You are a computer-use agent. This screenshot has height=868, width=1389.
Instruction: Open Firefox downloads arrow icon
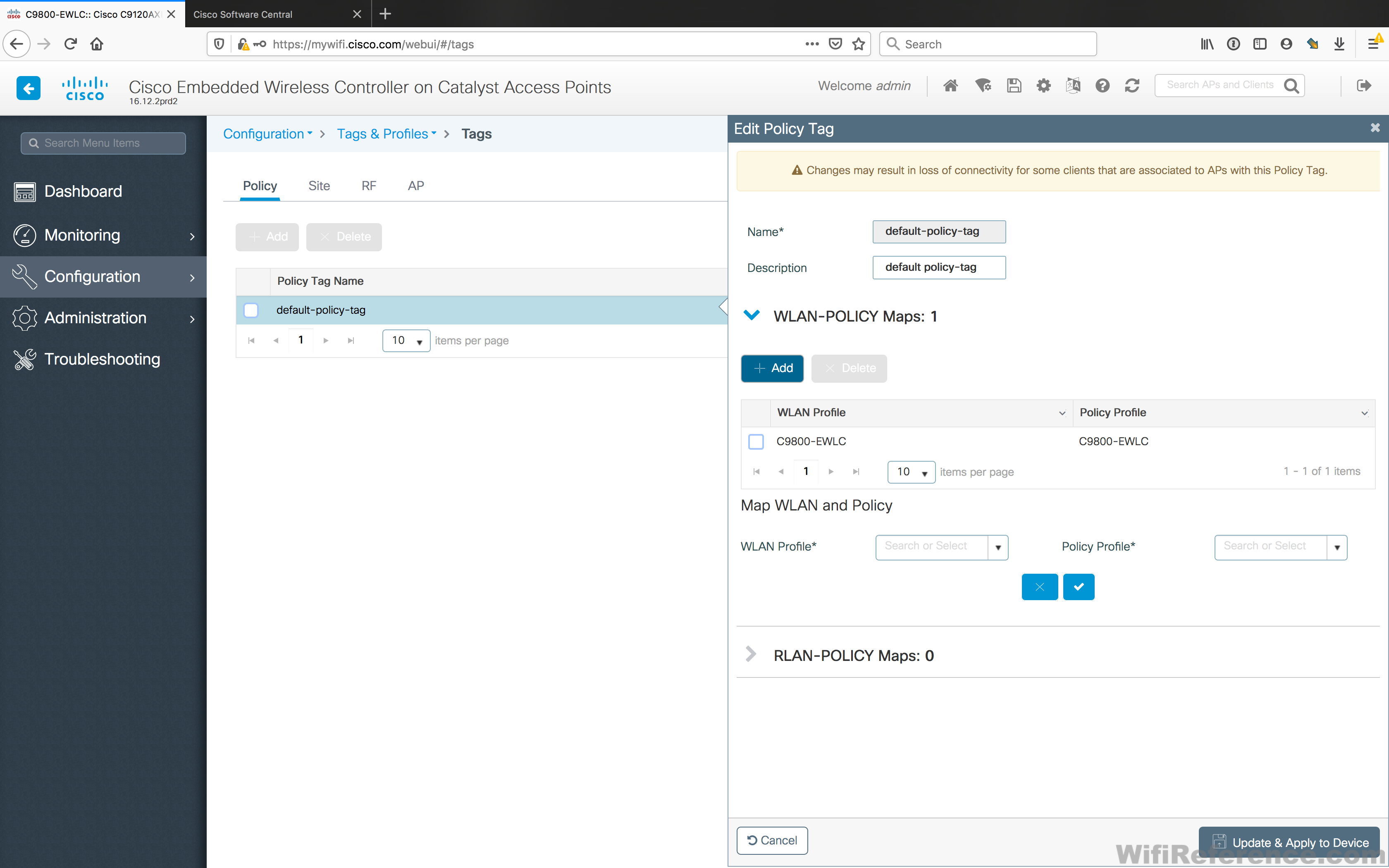coord(1339,44)
